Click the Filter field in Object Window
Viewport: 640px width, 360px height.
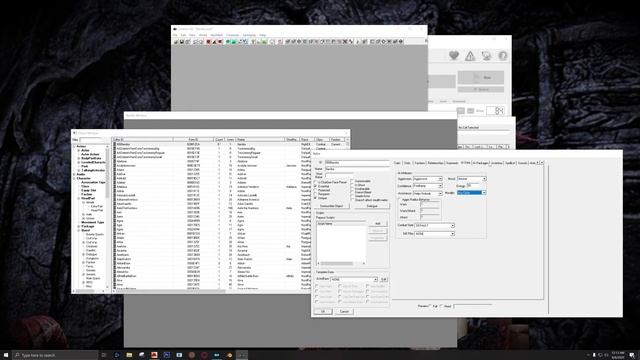point(91,140)
